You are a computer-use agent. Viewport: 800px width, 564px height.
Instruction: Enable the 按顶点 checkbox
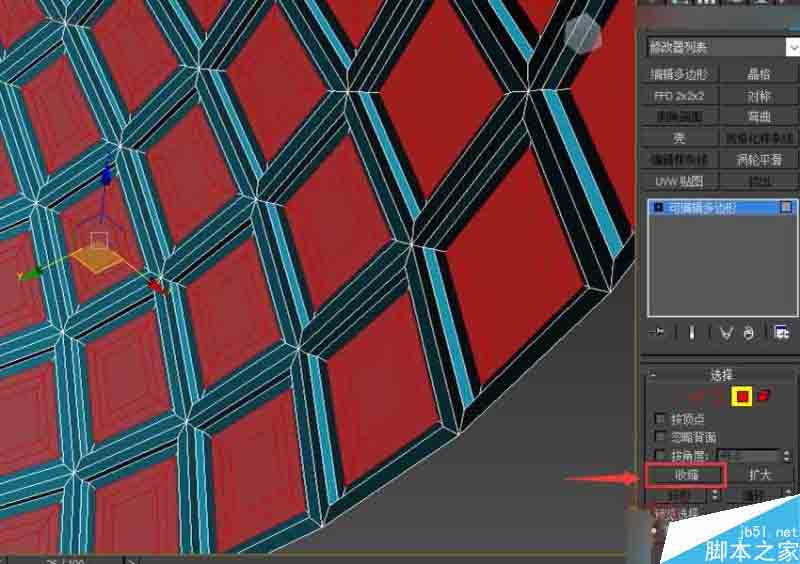click(x=660, y=419)
